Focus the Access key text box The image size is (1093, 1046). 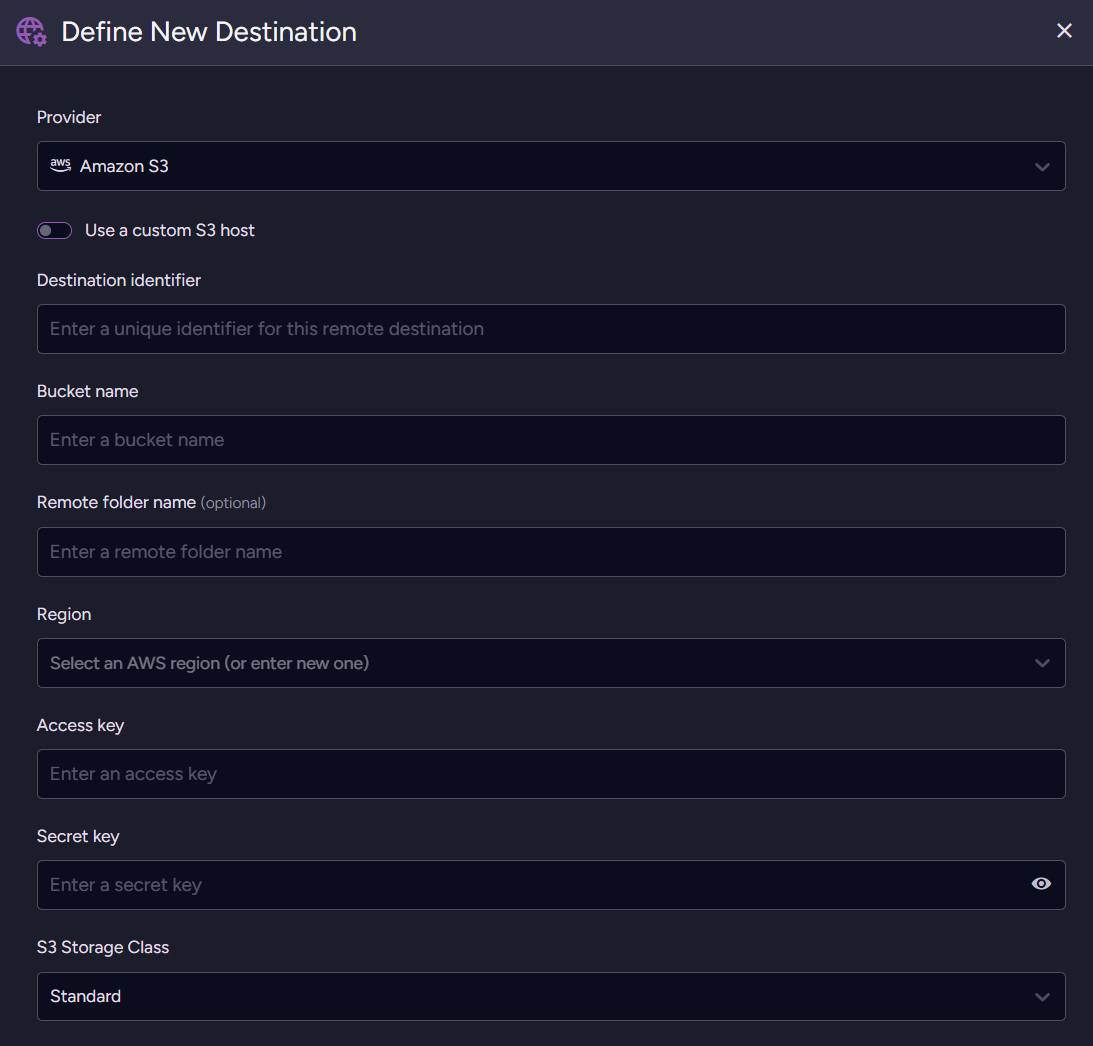(x=550, y=774)
